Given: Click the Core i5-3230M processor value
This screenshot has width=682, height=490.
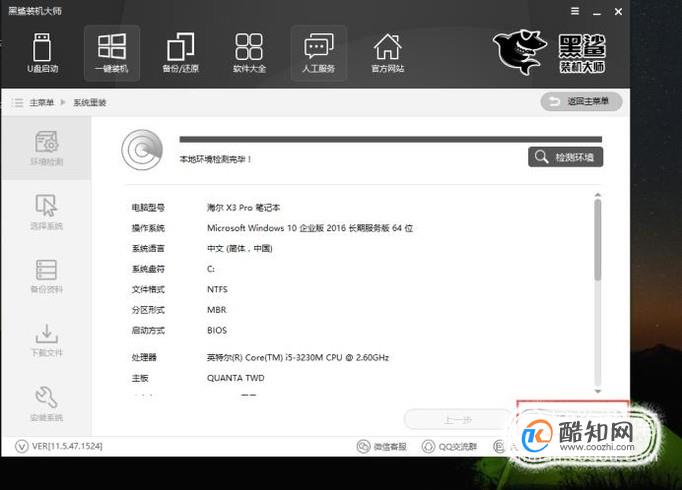Looking at the screenshot, I should pos(298,357).
